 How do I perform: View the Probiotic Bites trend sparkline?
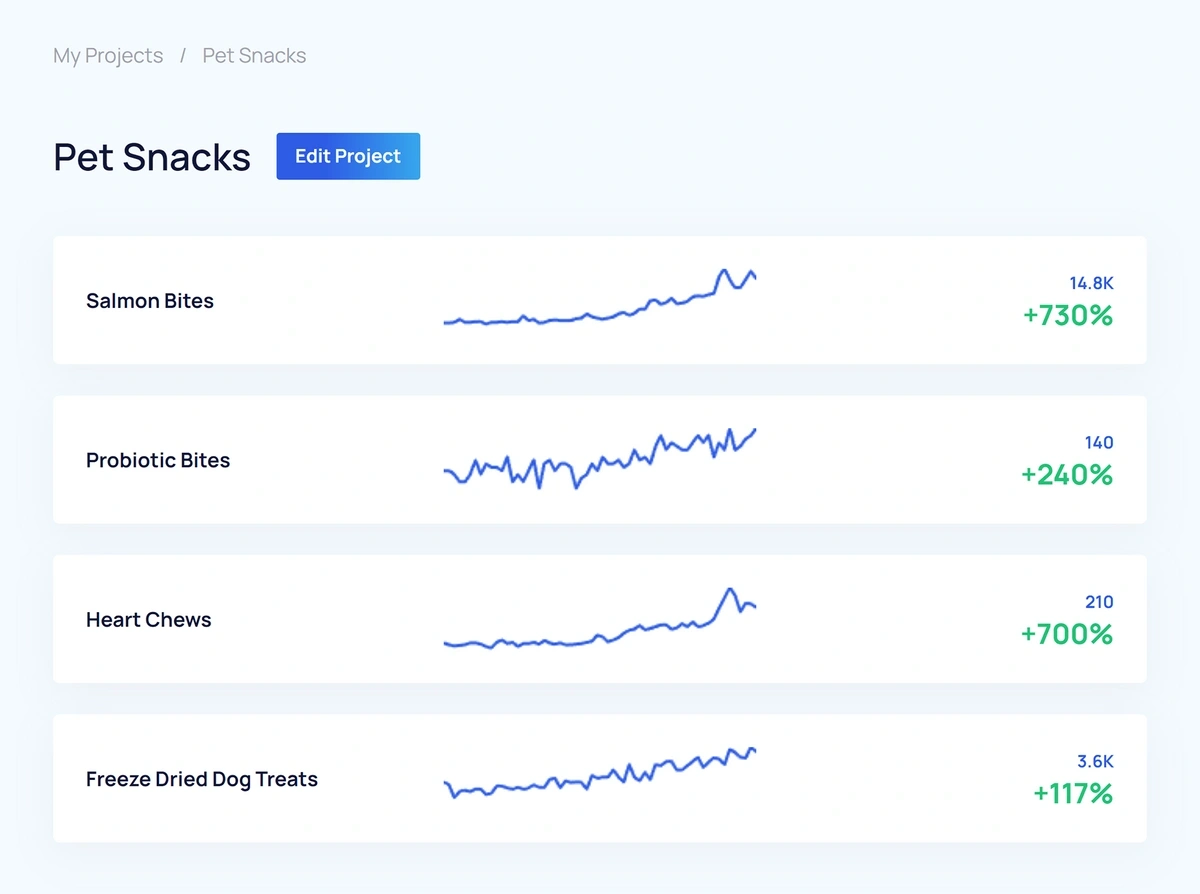tap(600, 458)
